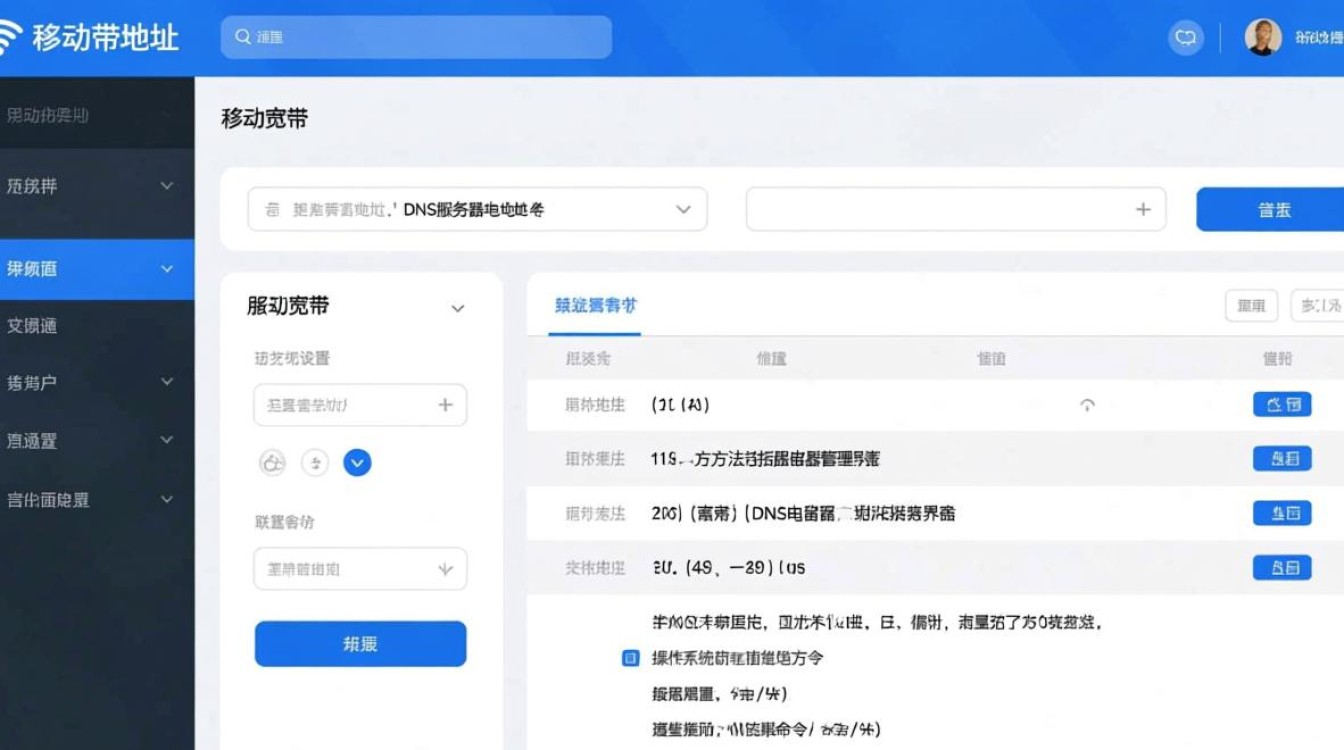
Task: Click the upload arrow icon in the first table row
Action: (1088, 404)
